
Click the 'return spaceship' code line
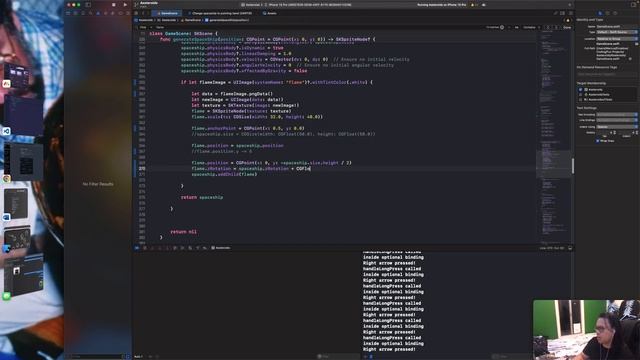click(x=202, y=197)
